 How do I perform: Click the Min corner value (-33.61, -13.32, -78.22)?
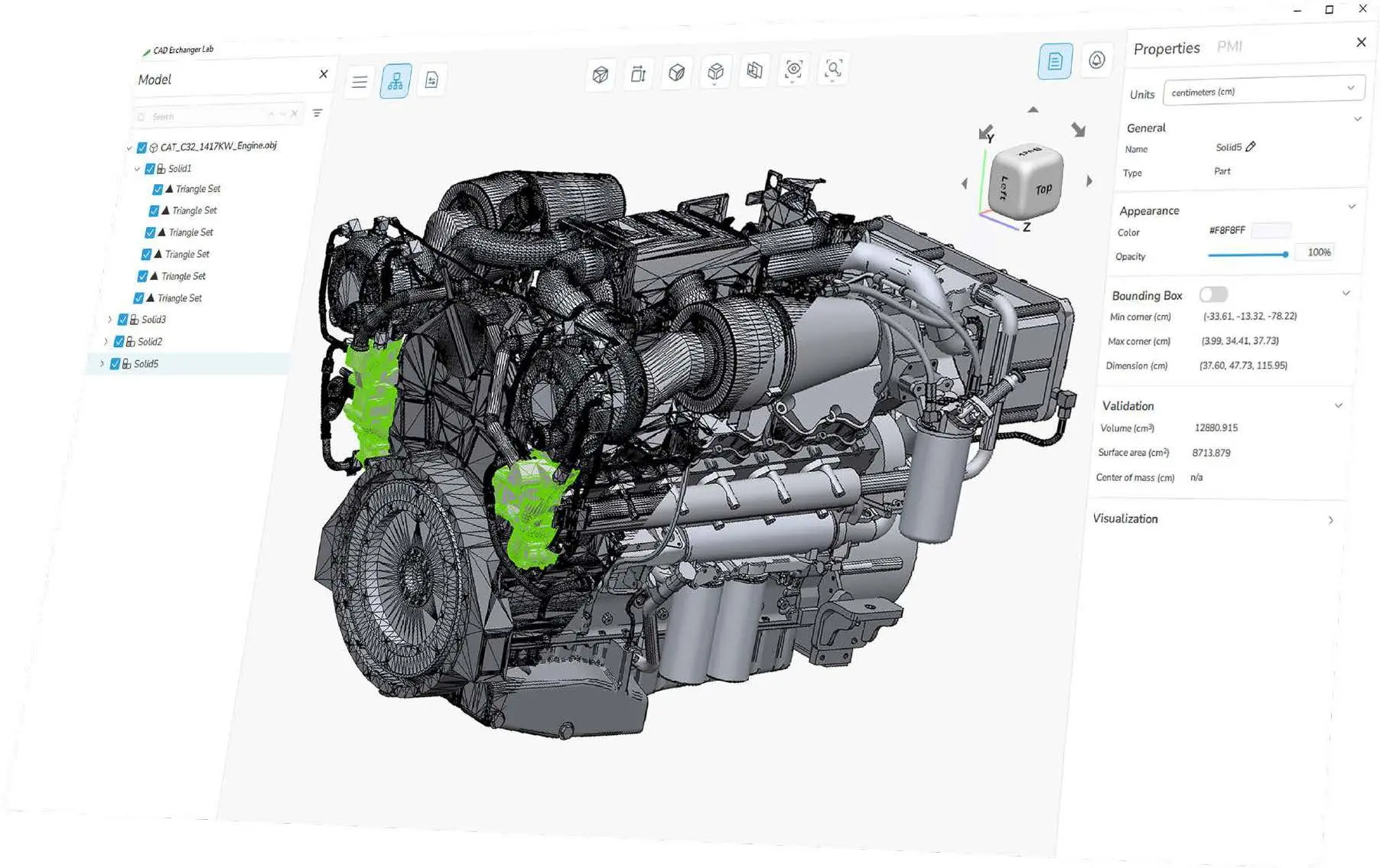[1250, 316]
